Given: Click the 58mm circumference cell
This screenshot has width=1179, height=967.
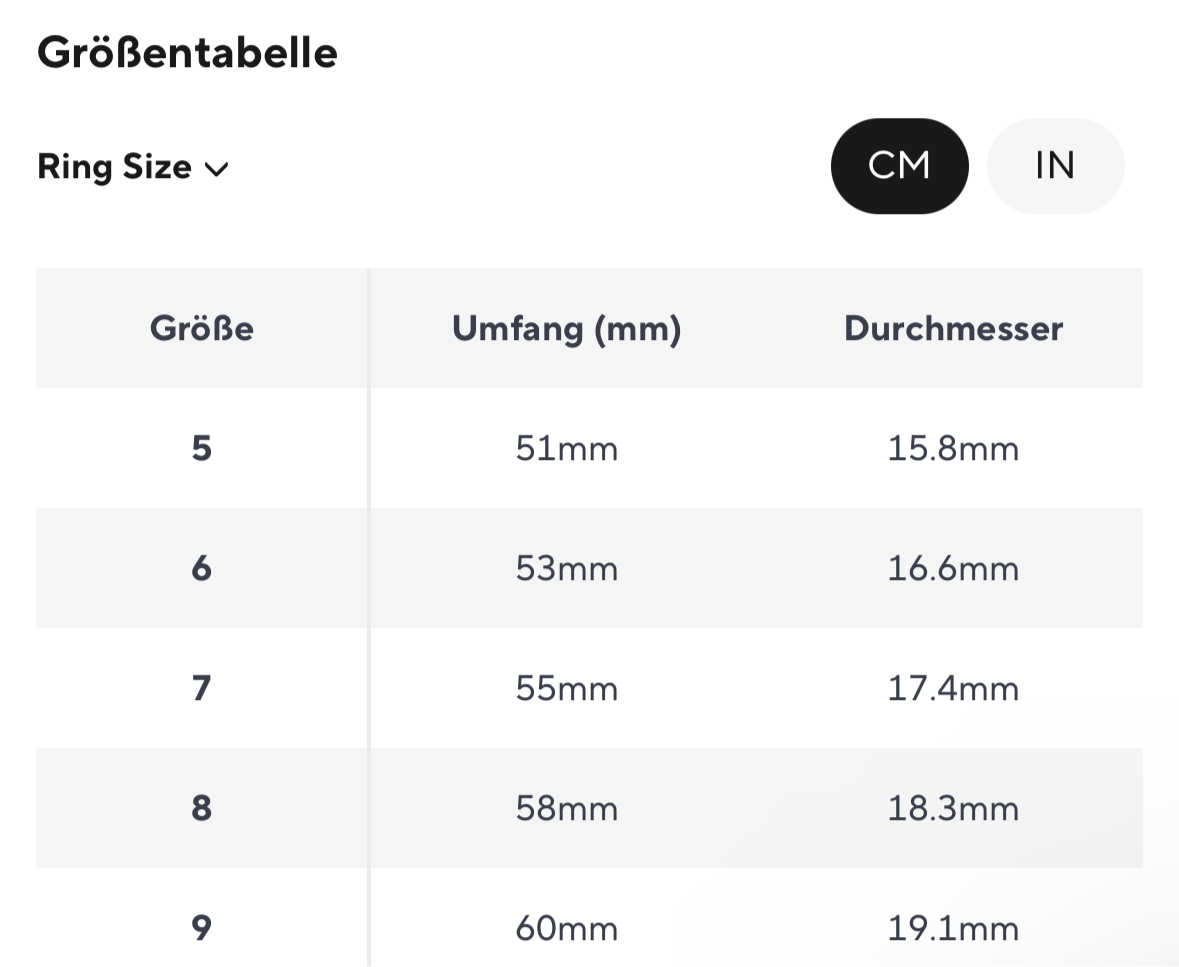Looking at the screenshot, I should [567, 808].
